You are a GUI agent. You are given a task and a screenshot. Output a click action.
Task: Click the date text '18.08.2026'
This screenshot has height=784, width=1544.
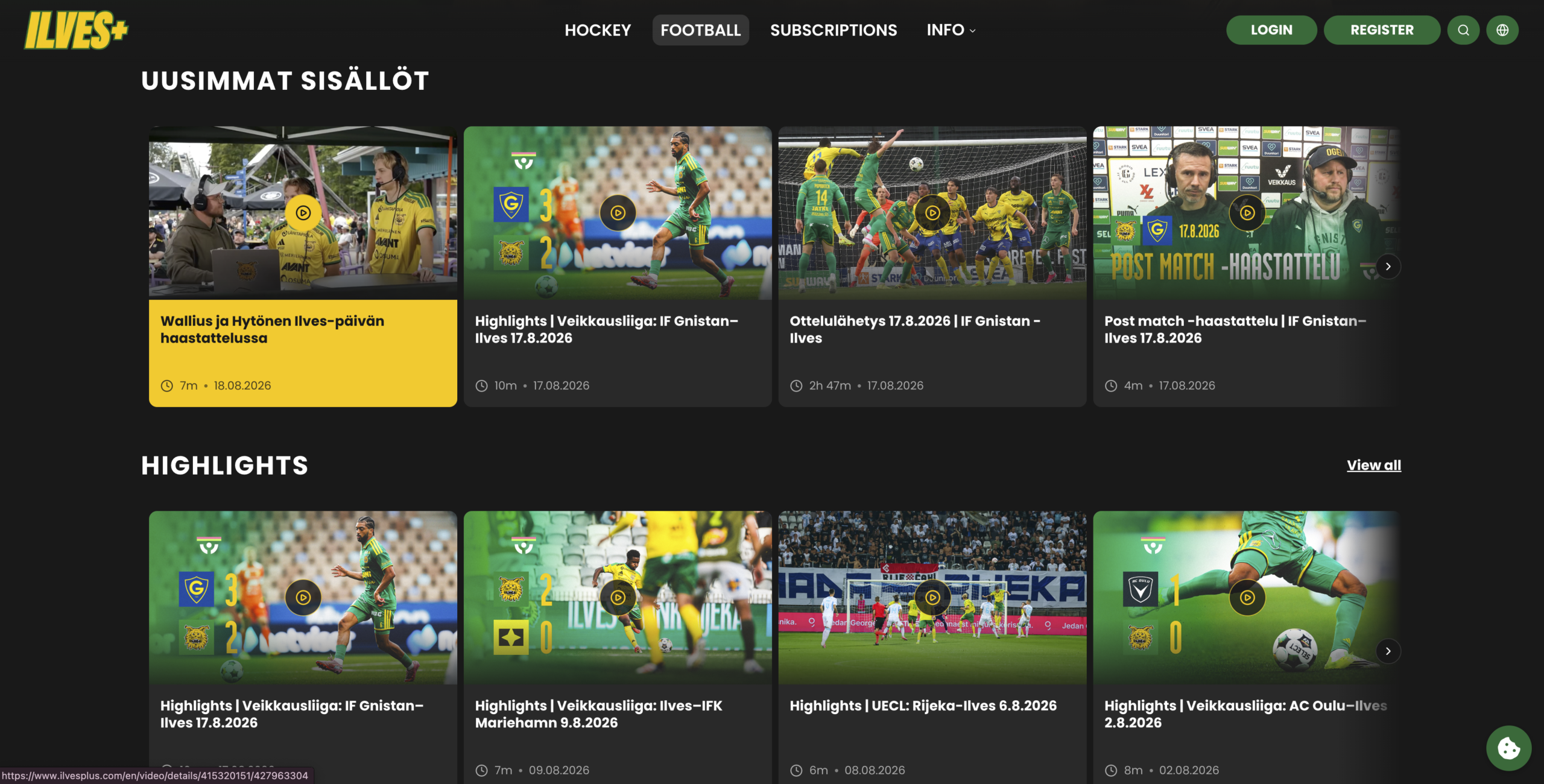pos(242,386)
